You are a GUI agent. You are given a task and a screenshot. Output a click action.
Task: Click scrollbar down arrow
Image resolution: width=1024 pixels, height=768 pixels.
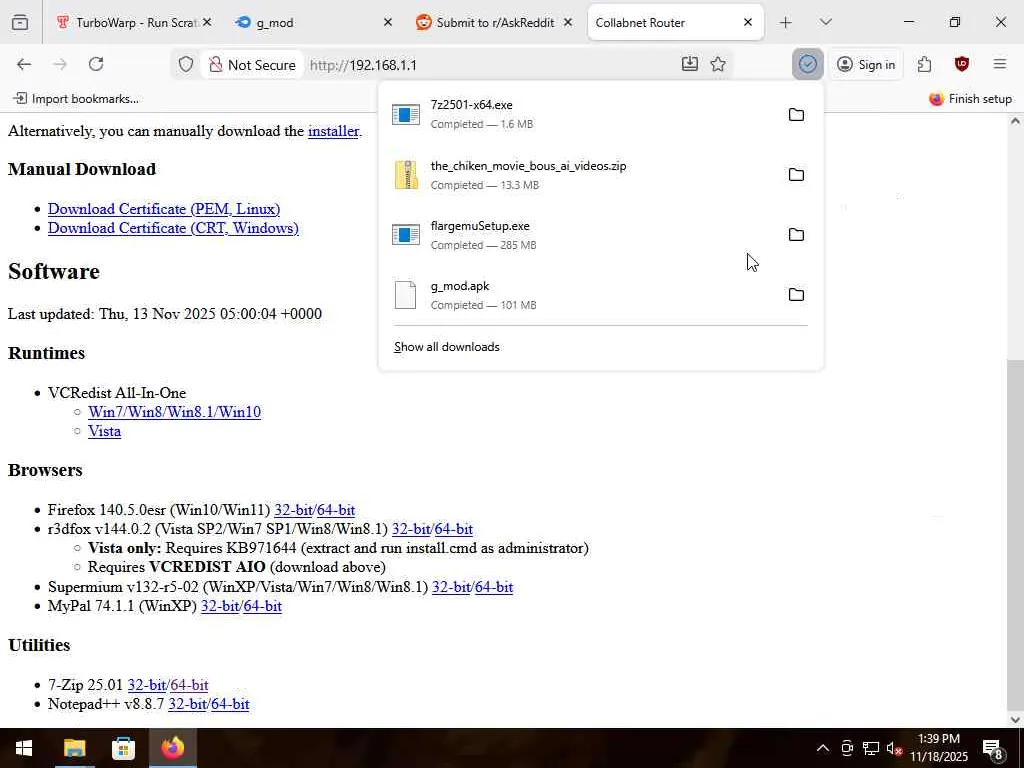pyautogui.click(x=1015, y=720)
